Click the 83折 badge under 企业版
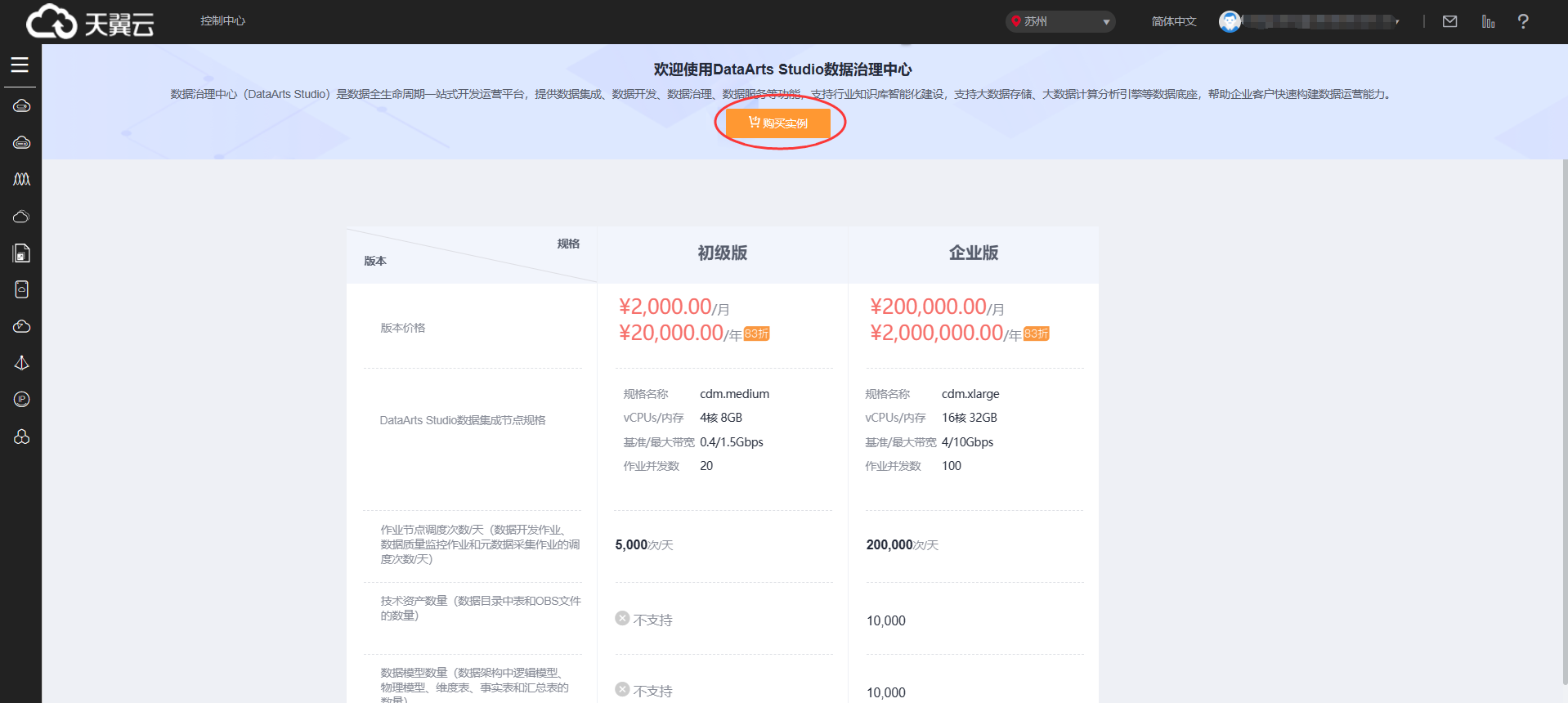The image size is (1568, 703). (x=1037, y=334)
